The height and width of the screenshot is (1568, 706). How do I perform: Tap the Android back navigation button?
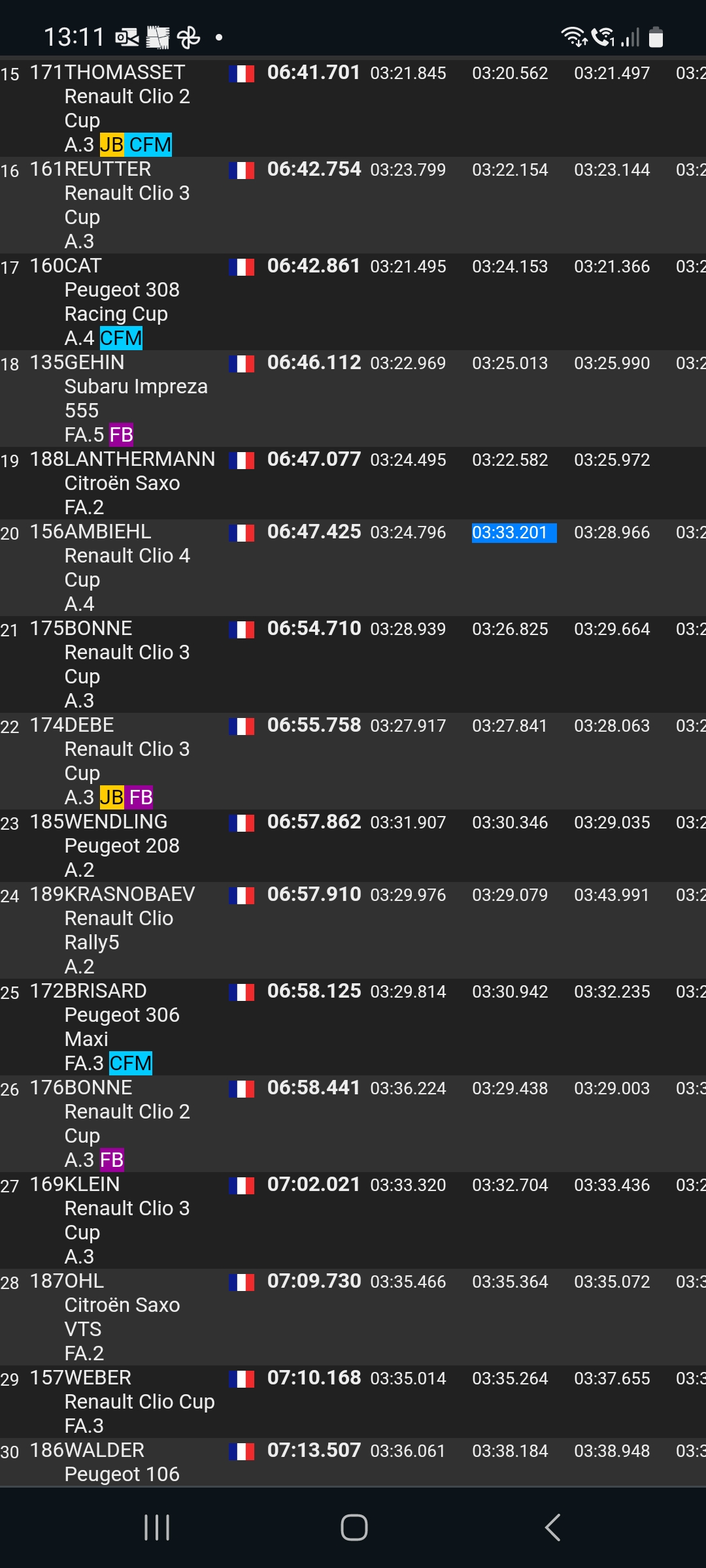tap(552, 1527)
